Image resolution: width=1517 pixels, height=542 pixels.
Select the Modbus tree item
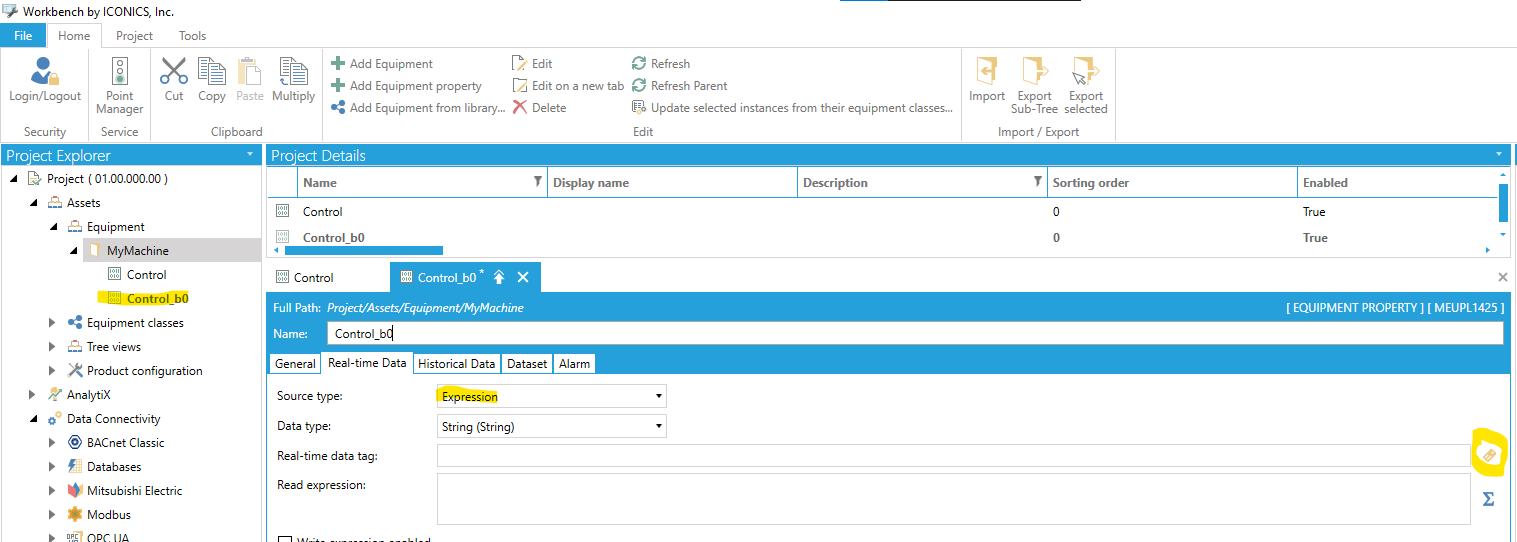coord(108,515)
